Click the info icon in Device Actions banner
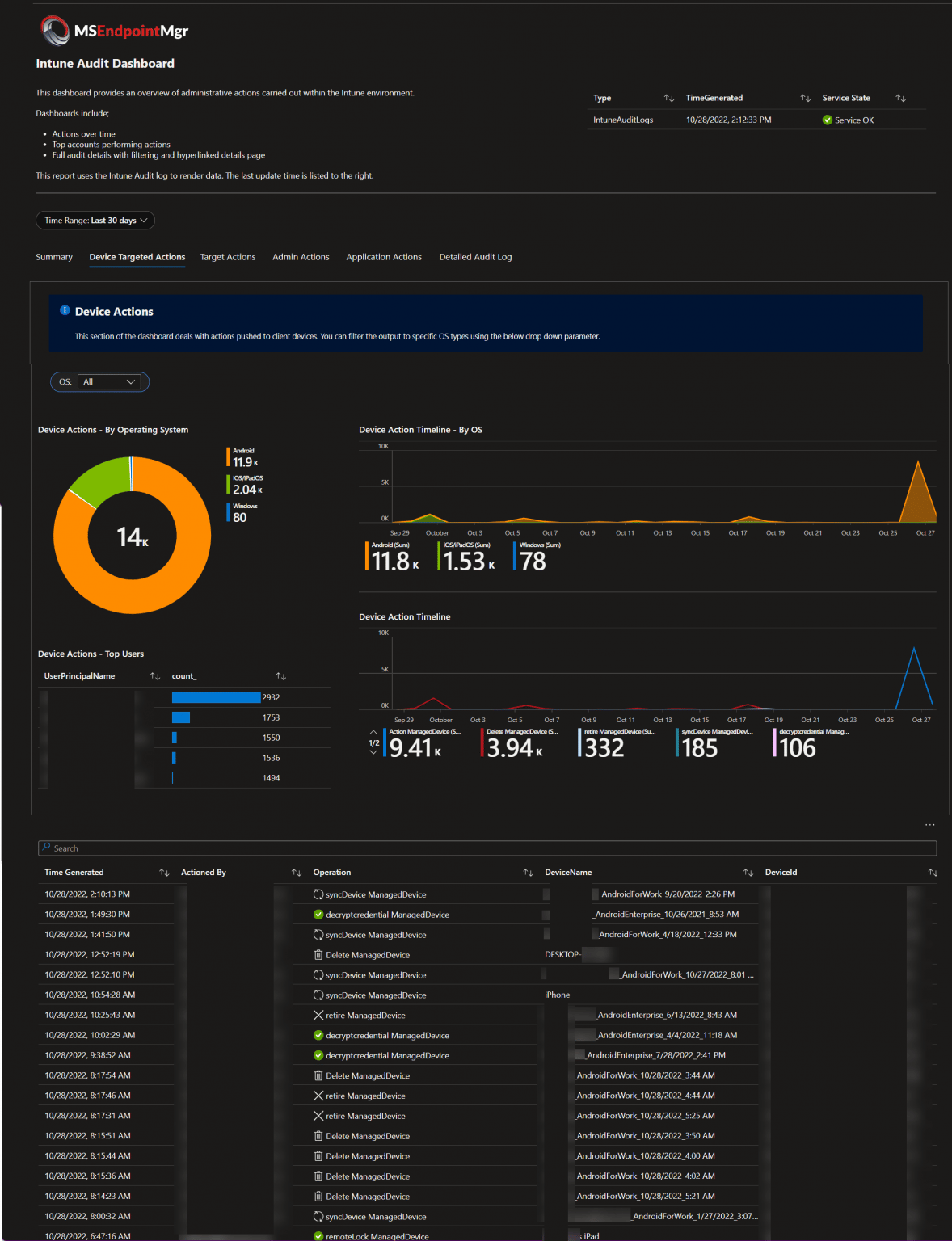952x1241 pixels. tap(64, 311)
